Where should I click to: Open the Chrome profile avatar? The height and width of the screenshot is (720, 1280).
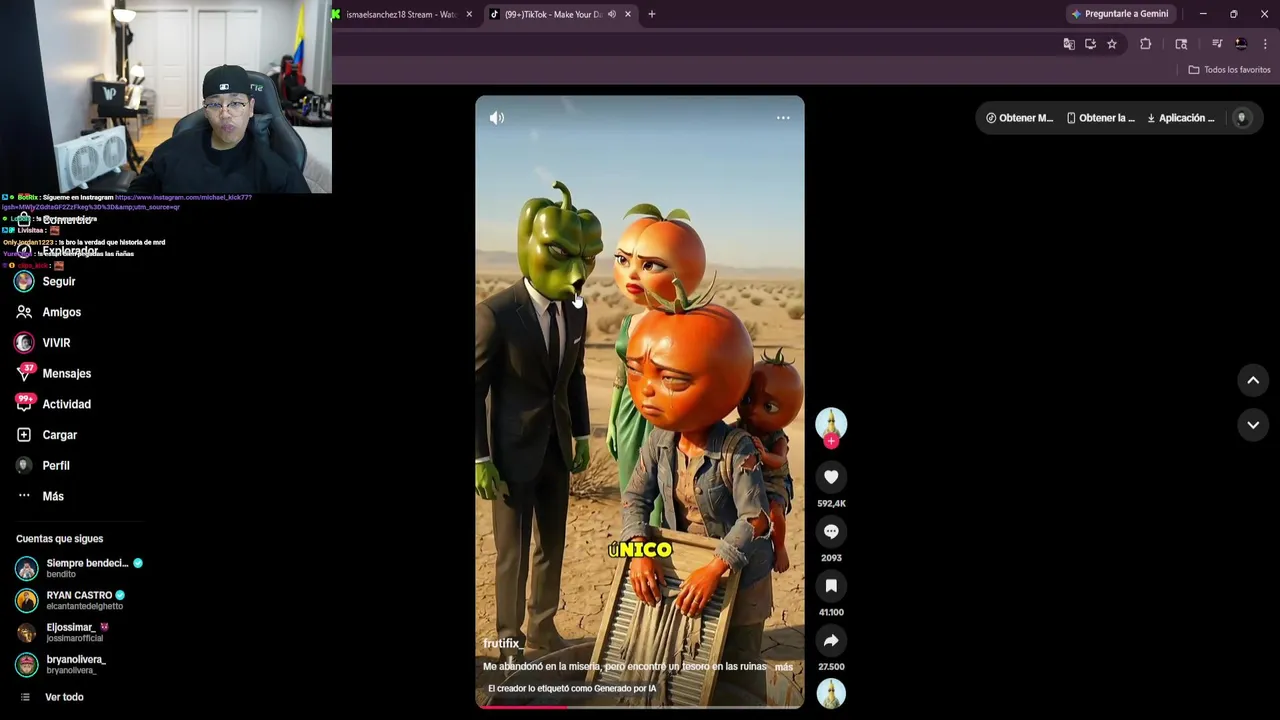pyautogui.click(x=1241, y=44)
